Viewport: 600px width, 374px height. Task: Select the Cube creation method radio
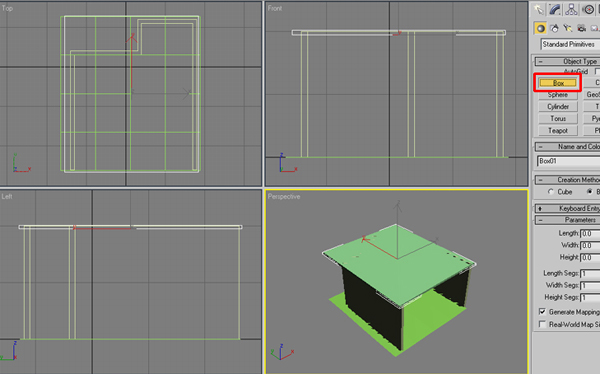point(551,192)
